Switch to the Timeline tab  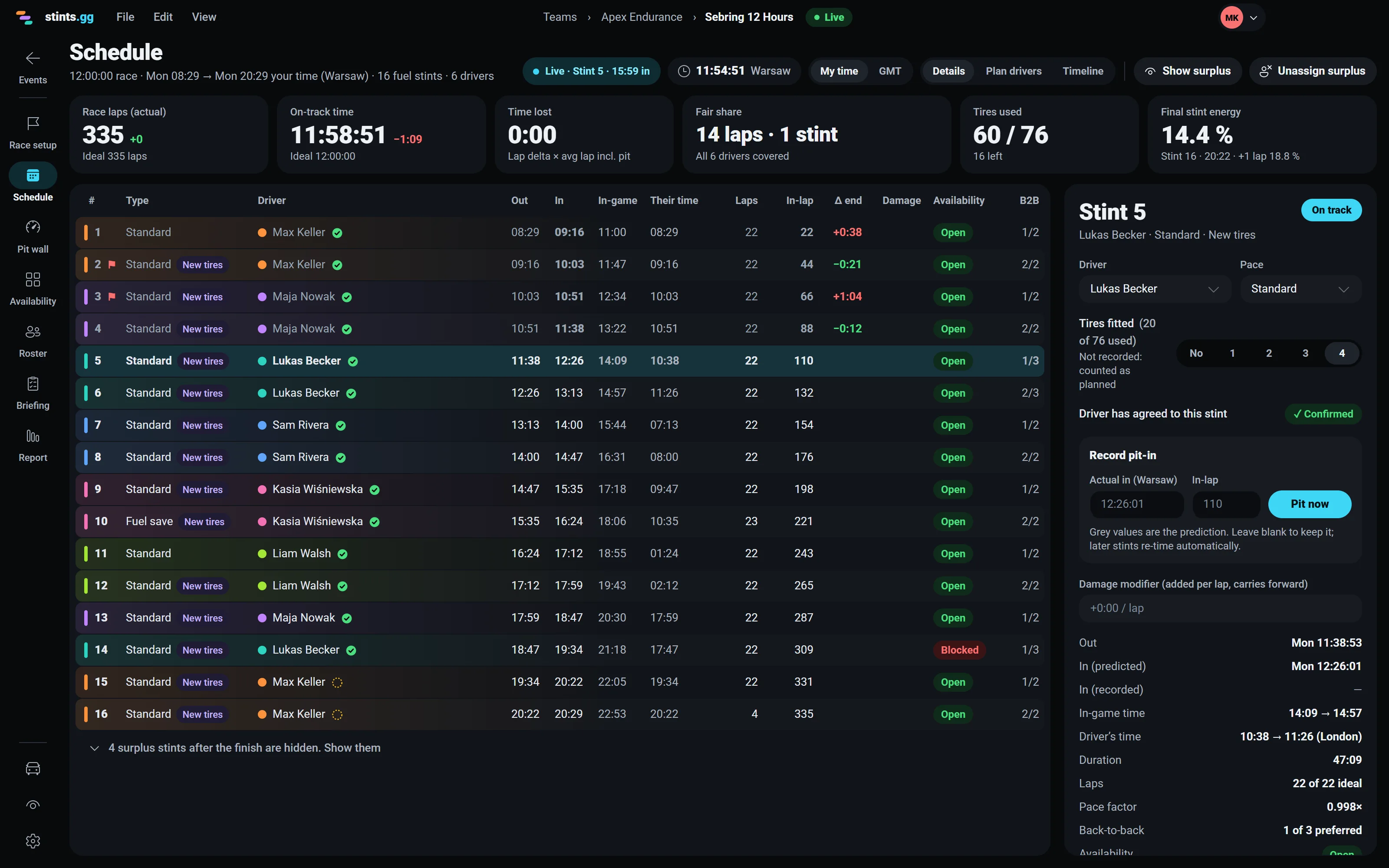pyautogui.click(x=1083, y=71)
